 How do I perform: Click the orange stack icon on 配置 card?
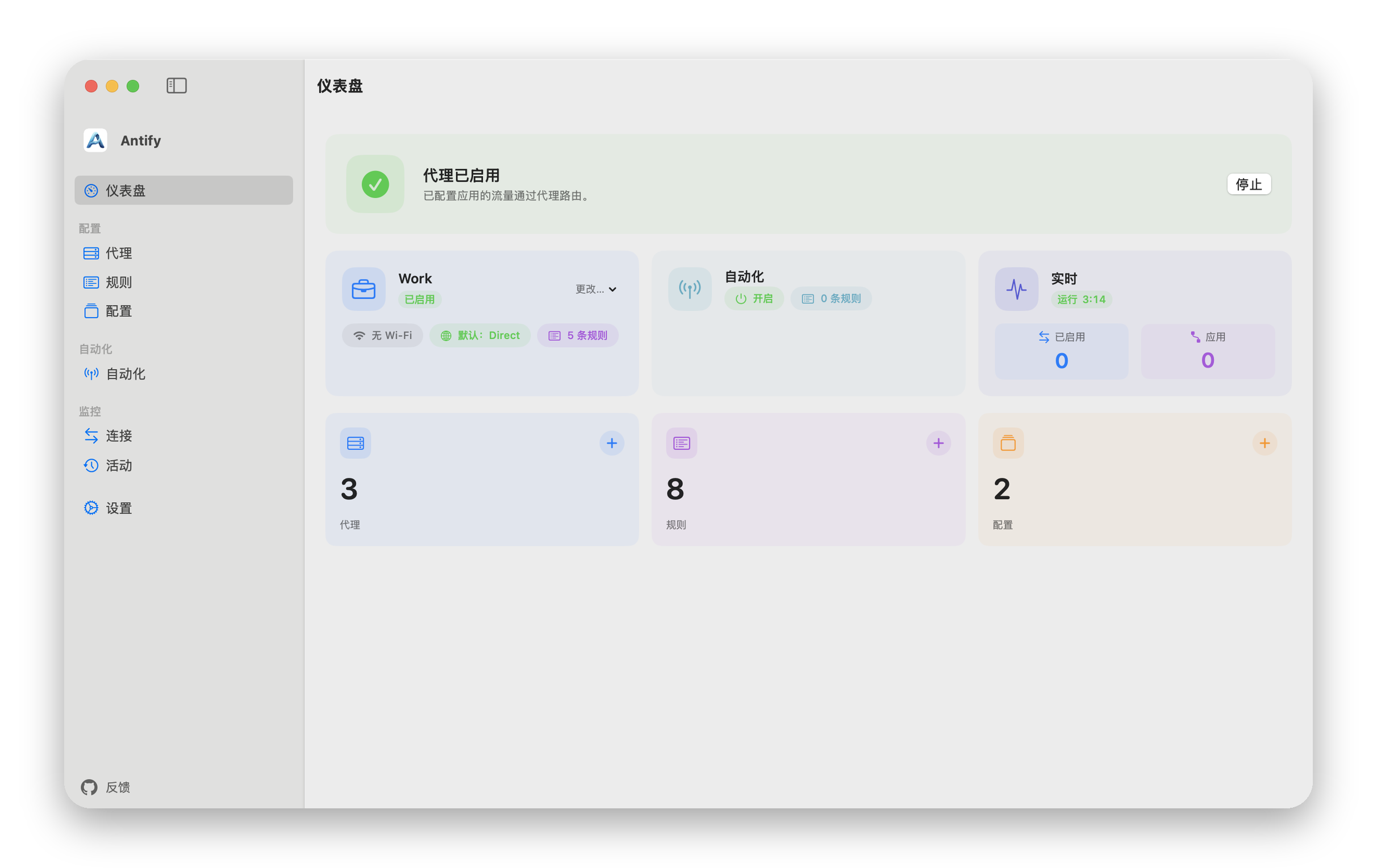(x=1008, y=443)
